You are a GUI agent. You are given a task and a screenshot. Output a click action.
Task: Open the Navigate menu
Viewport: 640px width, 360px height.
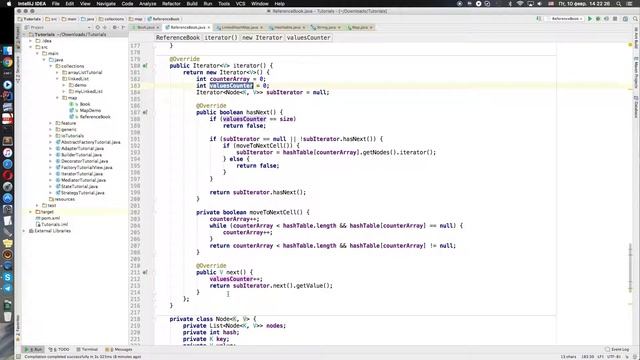click(106, 4)
